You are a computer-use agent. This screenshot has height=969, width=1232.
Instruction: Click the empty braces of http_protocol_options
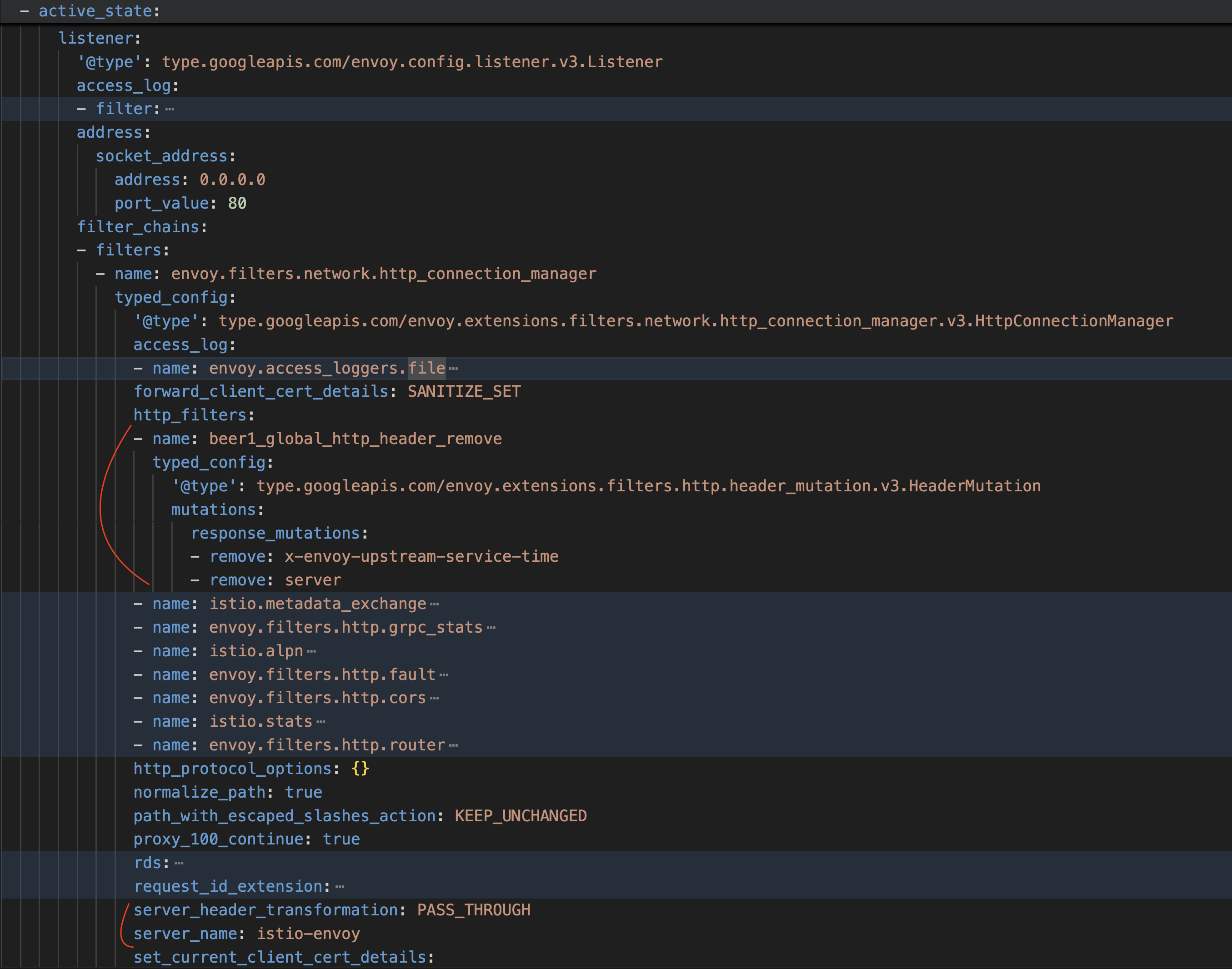pos(361,769)
